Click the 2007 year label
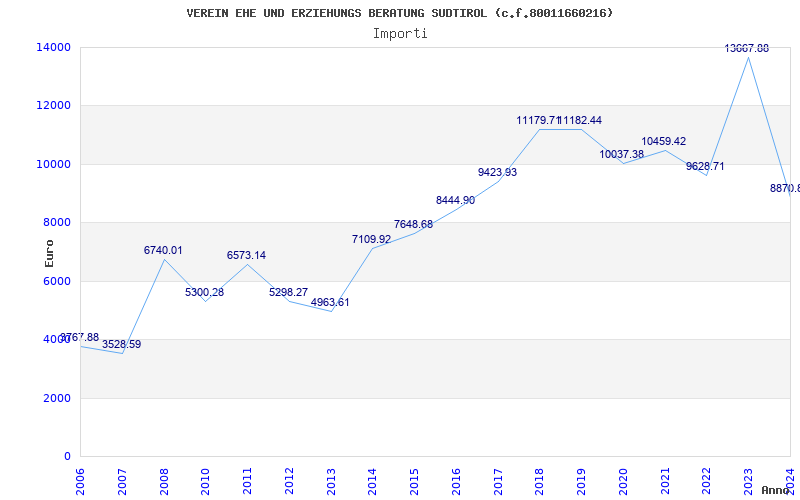This screenshot has height=500, width=800. [122, 481]
